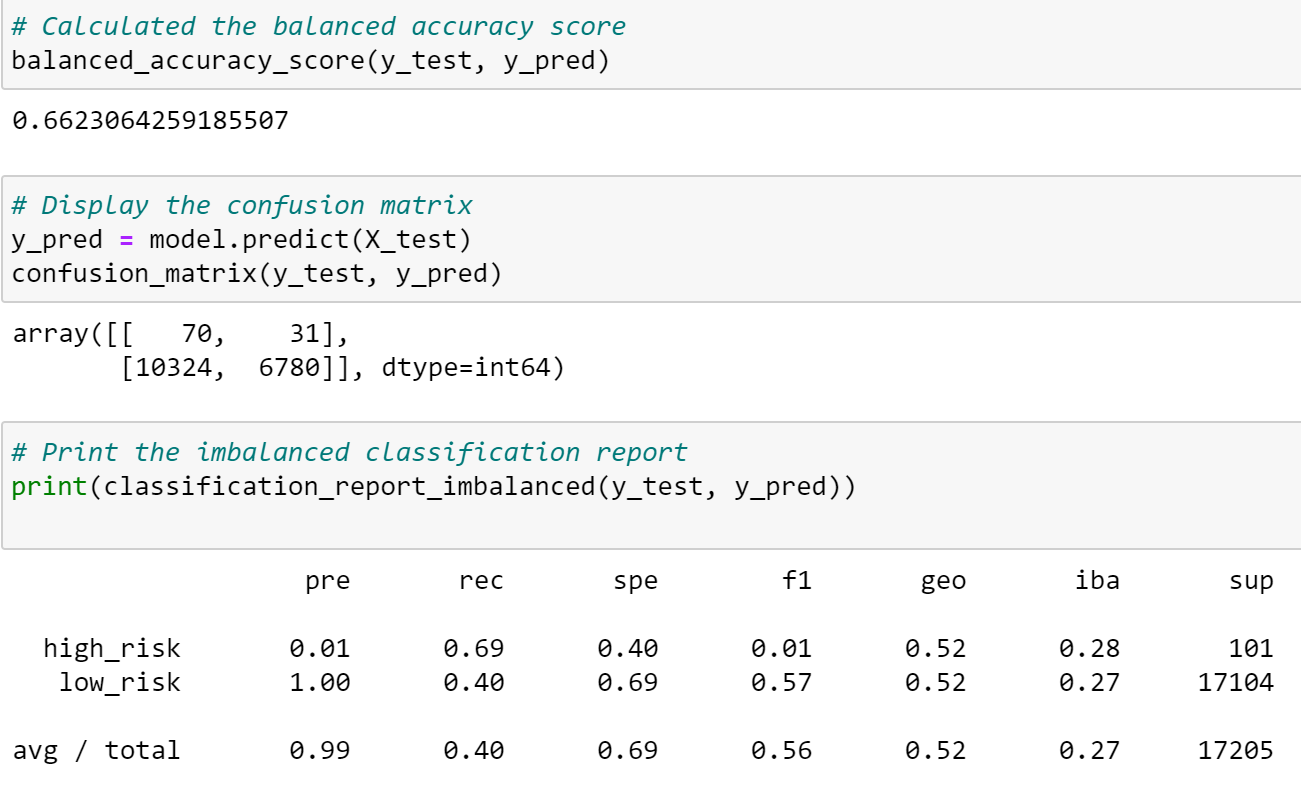Click the print(classification_report_imbalanced...) code line
The image size is (1301, 785).
click(434, 487)
